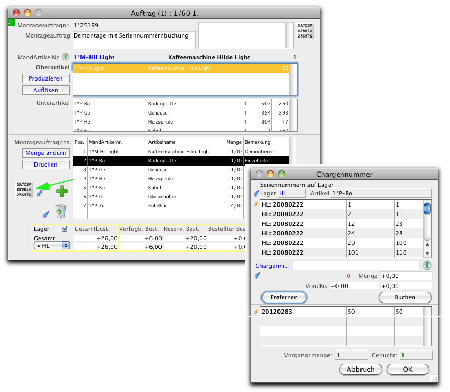Click the trash bin delete icon
Image resolution: width=450 pixels, height=392 pixels.
61,211
